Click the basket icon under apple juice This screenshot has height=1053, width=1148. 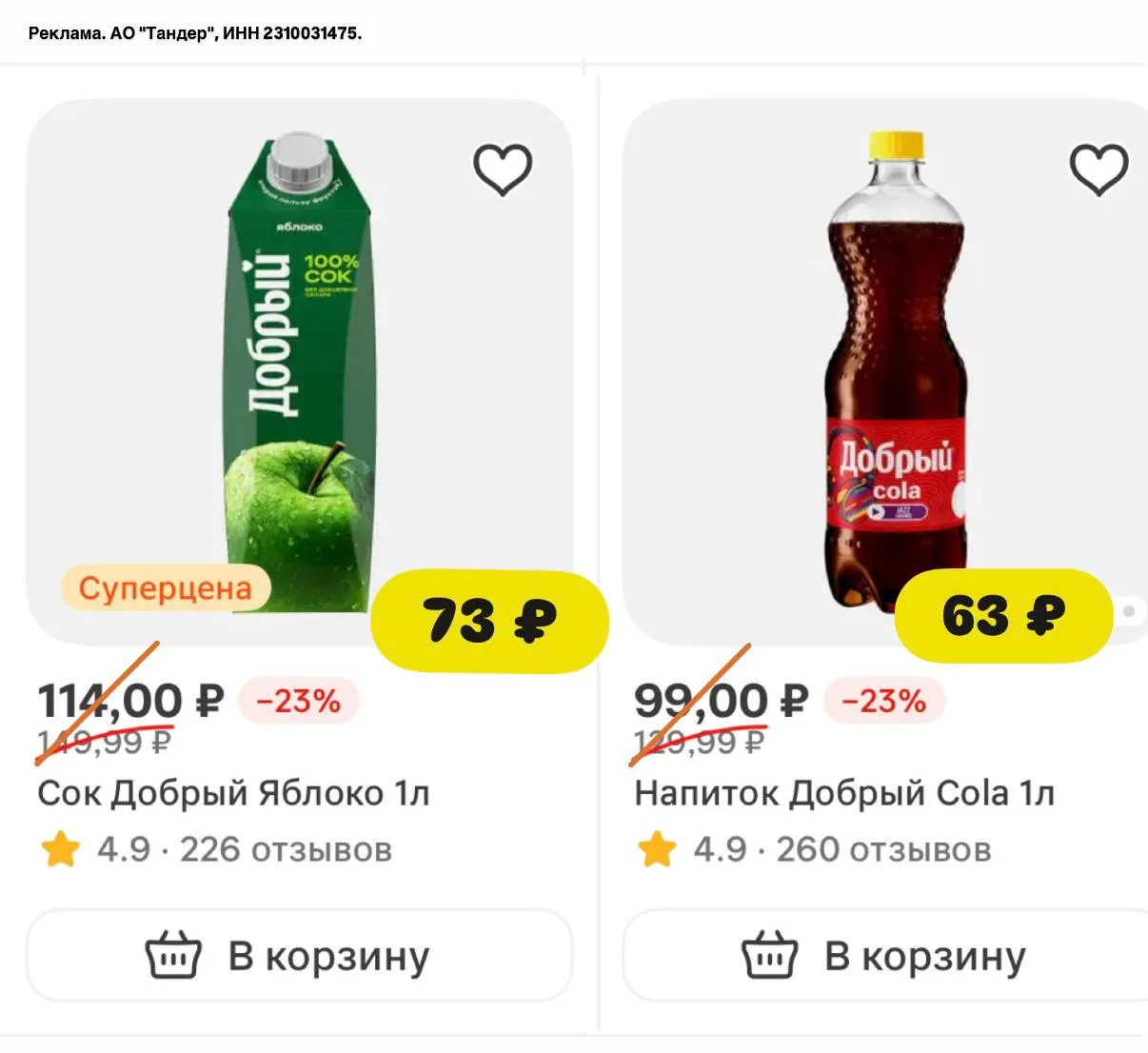173,955
